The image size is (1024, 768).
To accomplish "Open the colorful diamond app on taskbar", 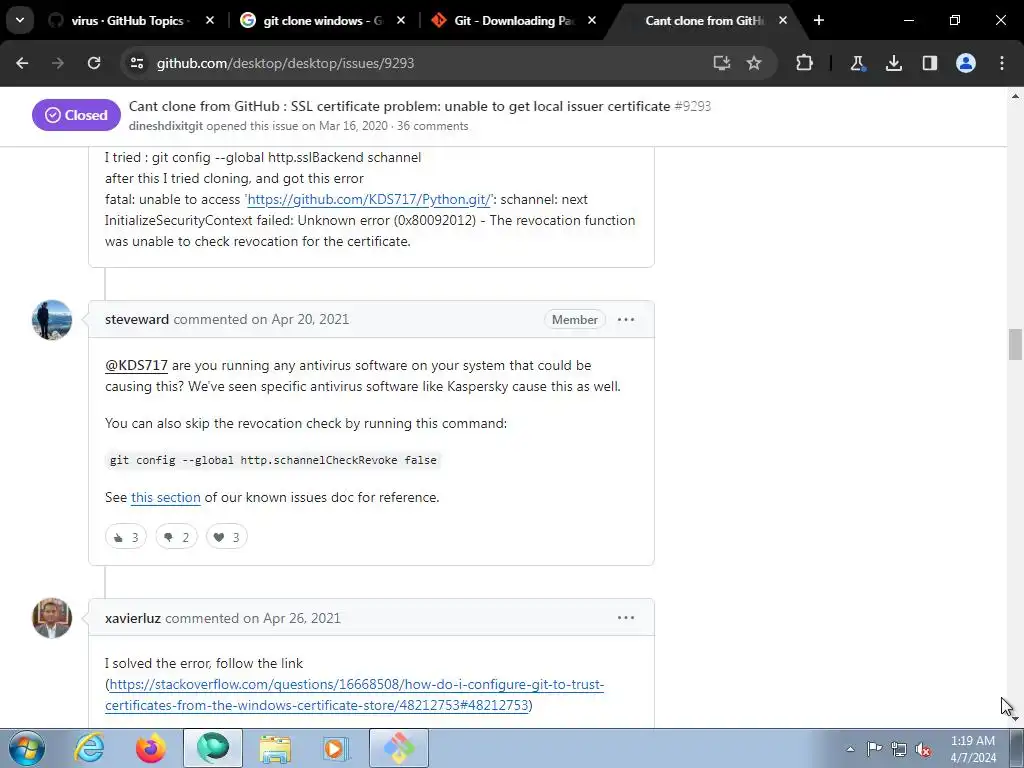I will click(399, 748).
